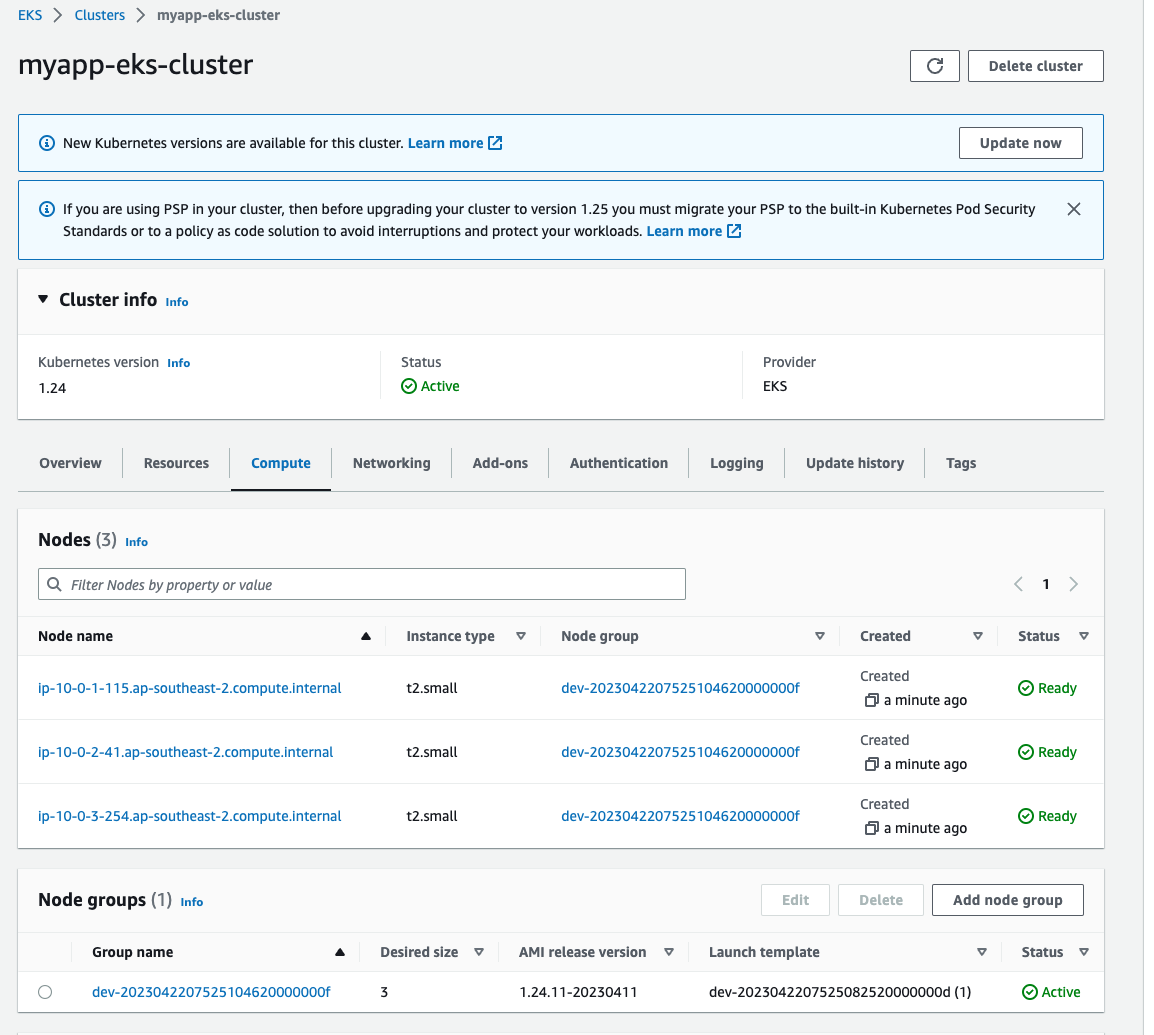Go to next page of Nodes
This screenshot has height=1035, width=1154.
tap(1073, 584)
